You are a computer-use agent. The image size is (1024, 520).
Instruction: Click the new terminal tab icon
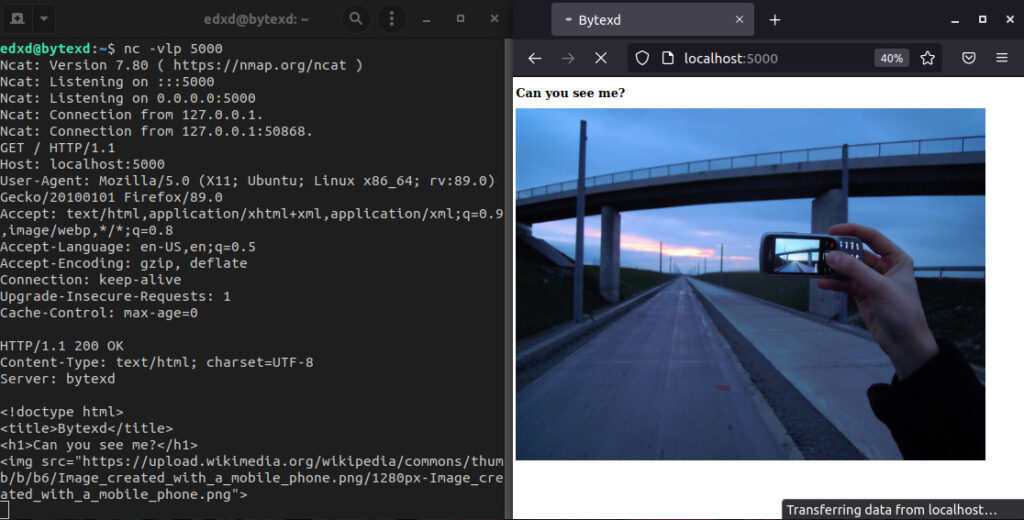point(18,19)
